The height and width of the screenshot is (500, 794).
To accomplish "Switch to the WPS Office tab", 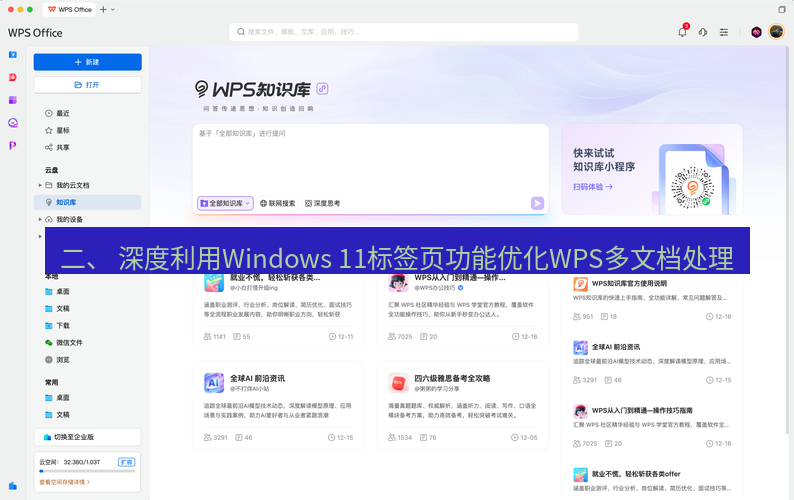I will click(x=69, y=9).
